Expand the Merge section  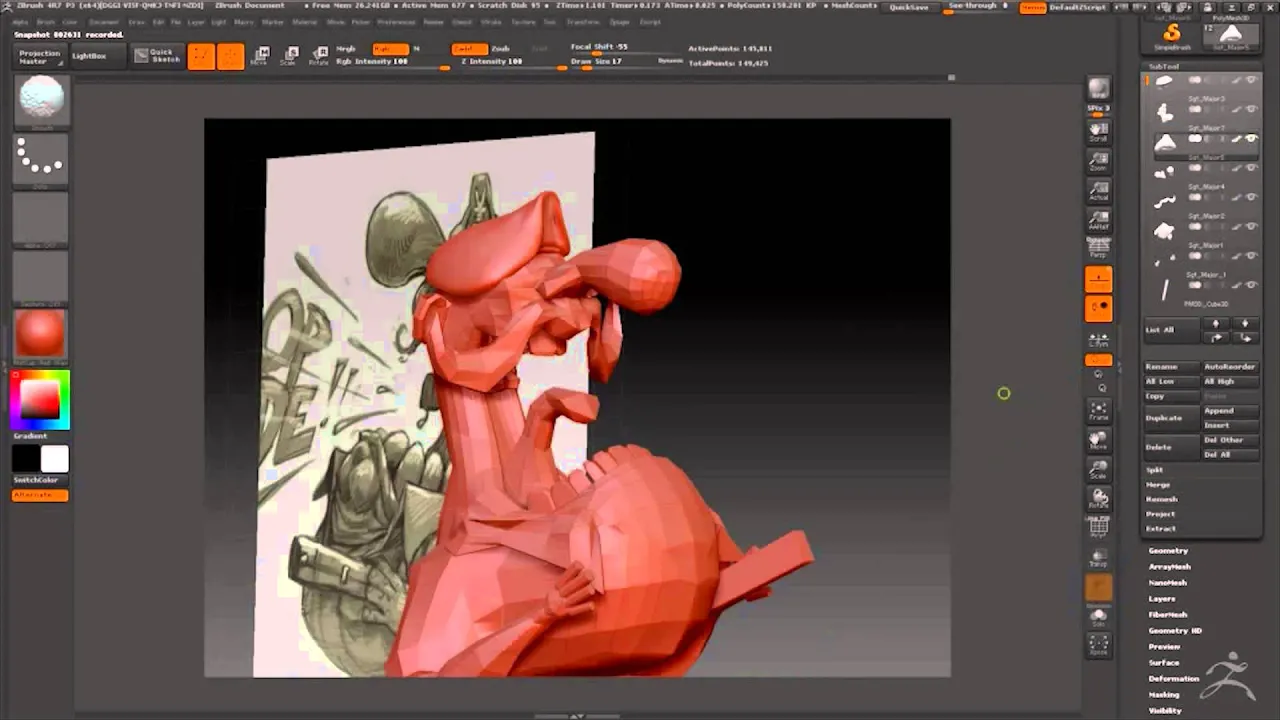pos(1158,485)
